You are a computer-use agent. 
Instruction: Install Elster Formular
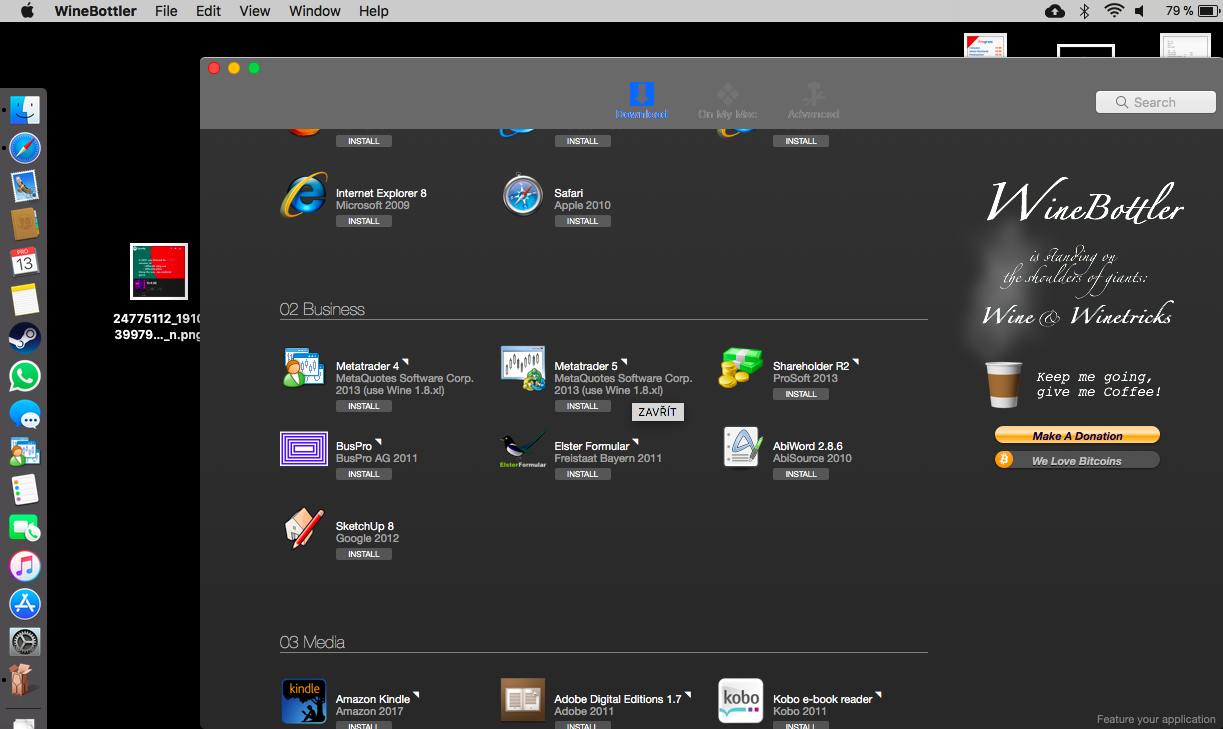[x=583, y=474]
